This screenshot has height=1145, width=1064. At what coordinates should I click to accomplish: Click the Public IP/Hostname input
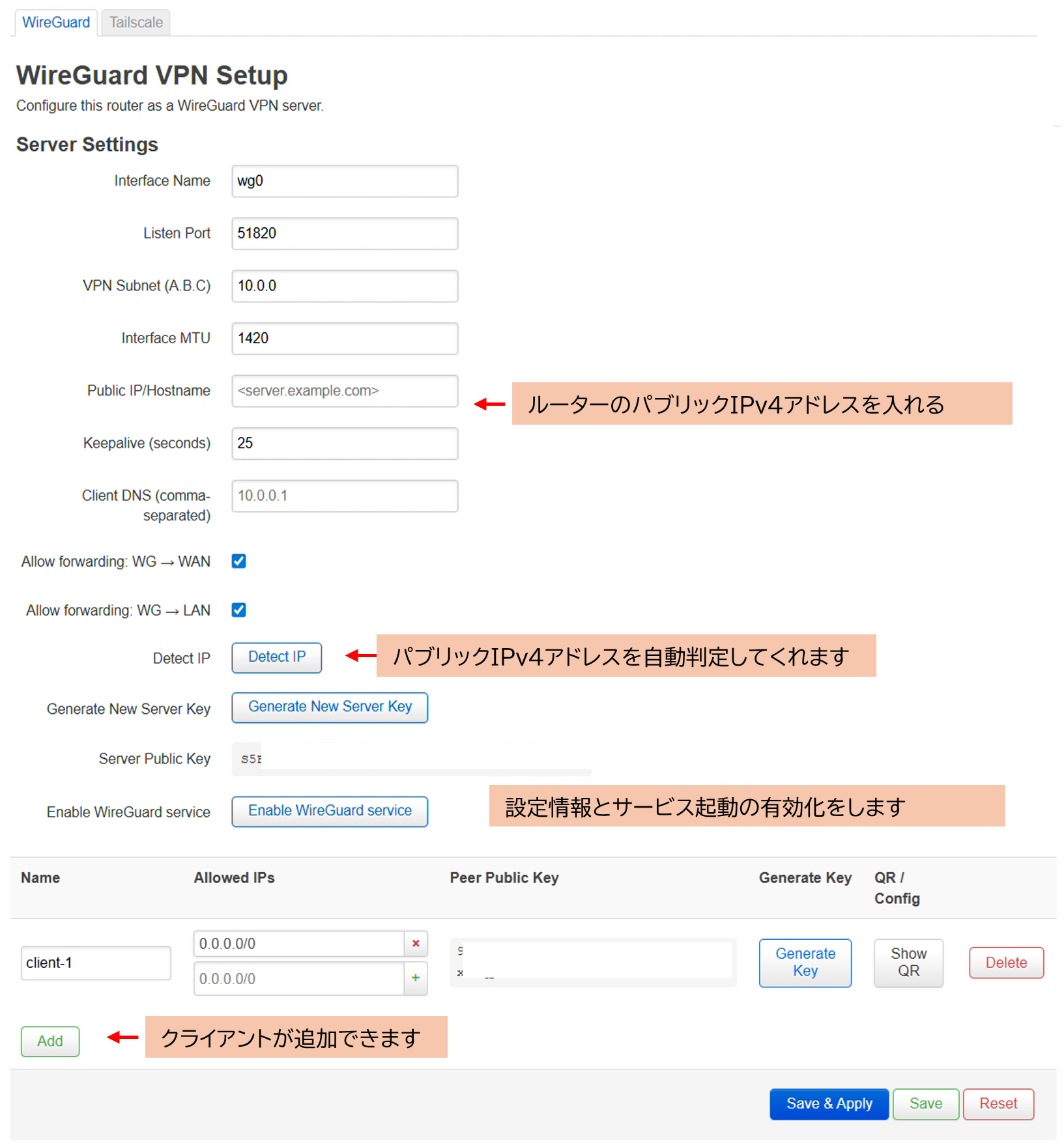tap(344, 391)
